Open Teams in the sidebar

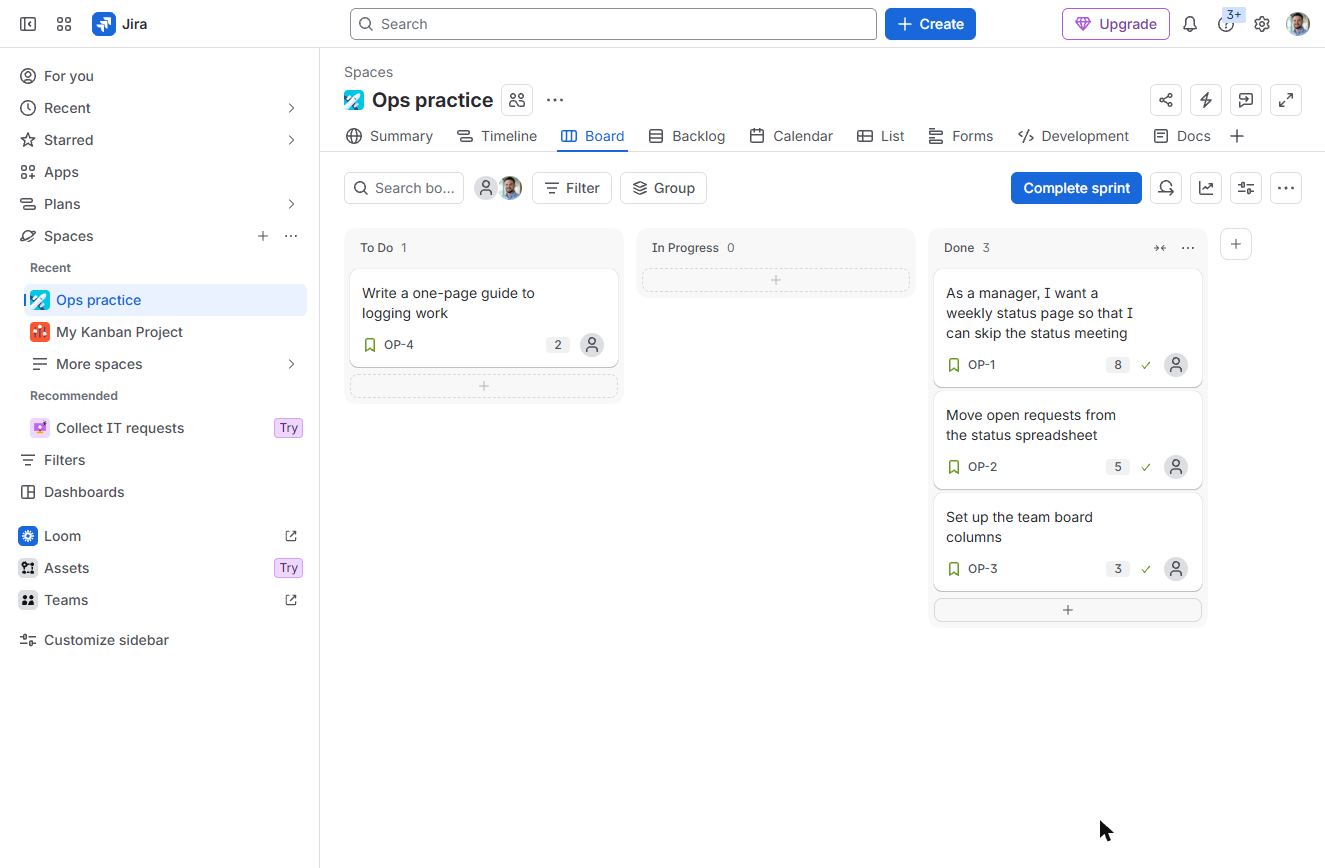coord(160,600)
